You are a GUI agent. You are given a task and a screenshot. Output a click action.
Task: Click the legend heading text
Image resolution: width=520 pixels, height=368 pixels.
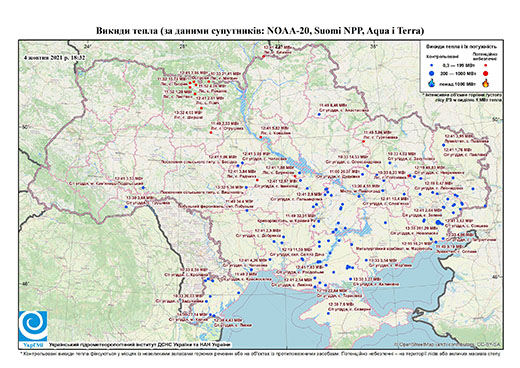point(462,47)
